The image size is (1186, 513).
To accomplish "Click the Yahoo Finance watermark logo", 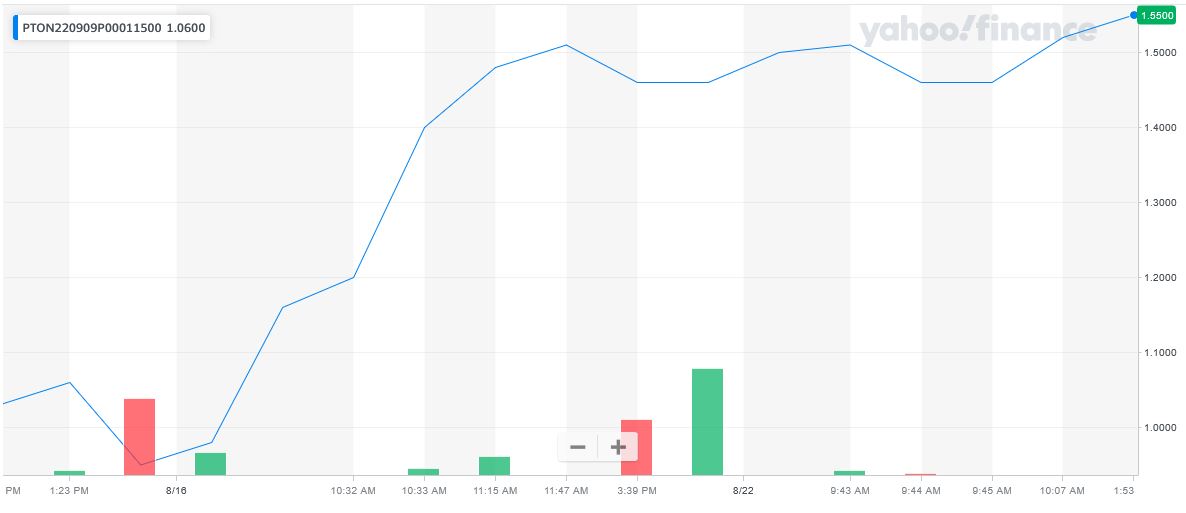I will pos(974,32).
